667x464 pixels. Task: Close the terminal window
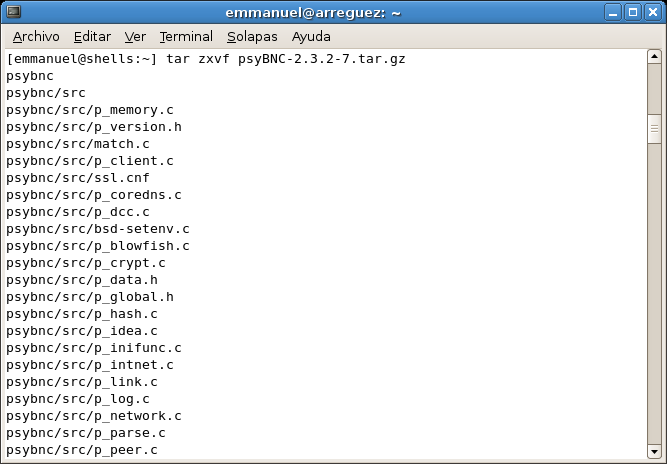653,12
